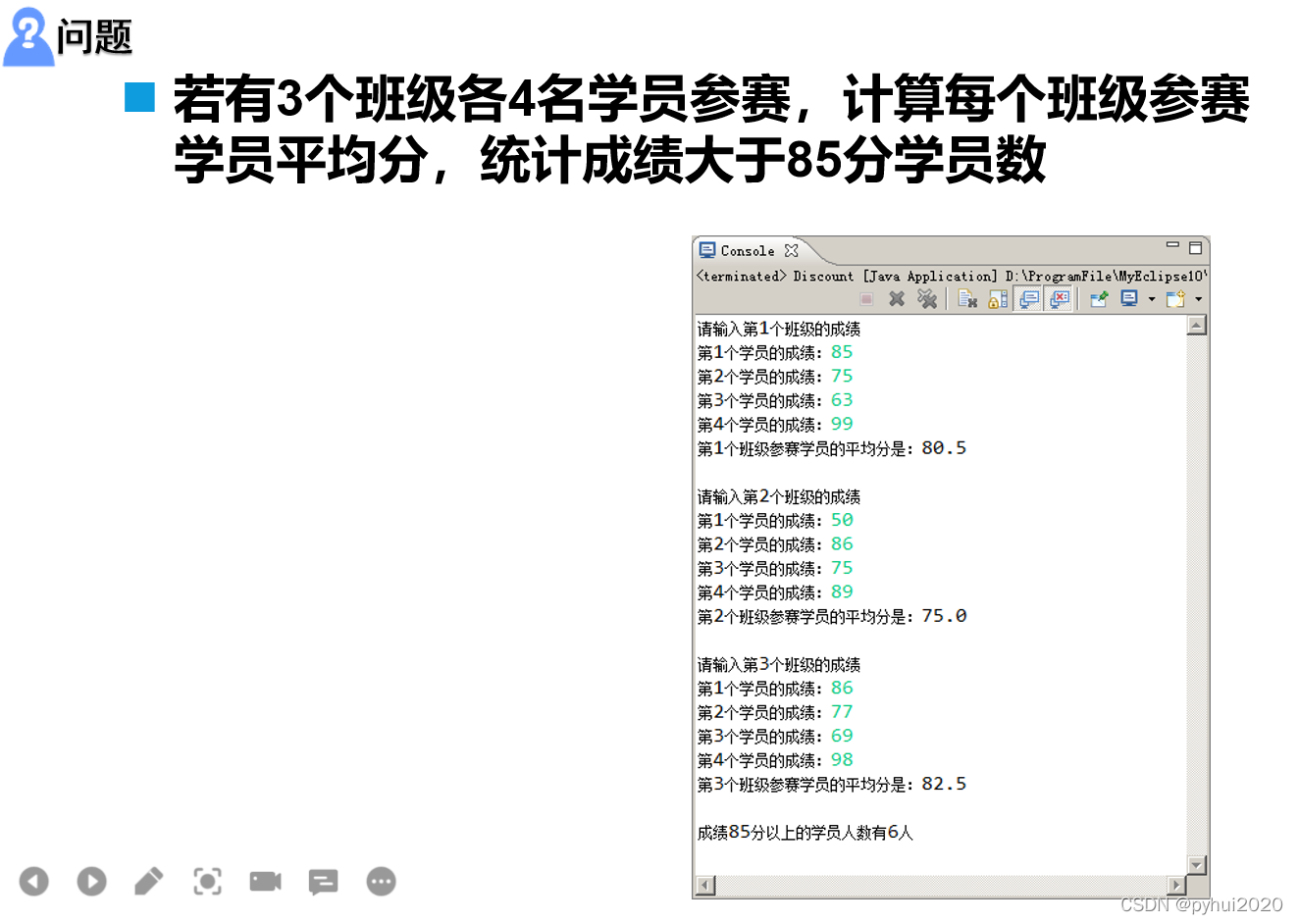The image size is (1298, 924).
Task: Click the Clear Console icon
Action: [x=967, y=299]
